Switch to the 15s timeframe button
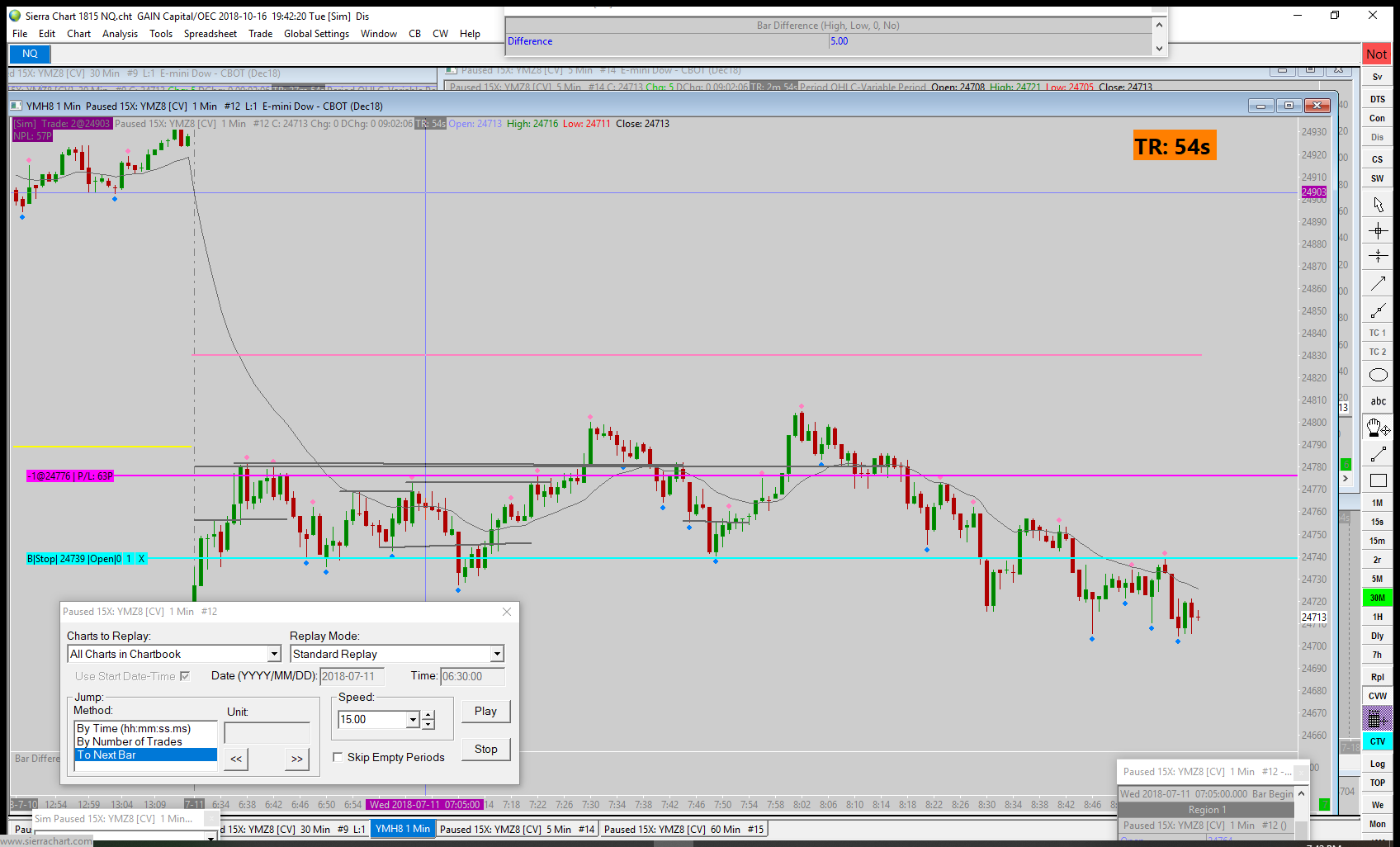The width and height of the screenshot is (1400, 847). pyautogui.click(x=1378, y=522)
